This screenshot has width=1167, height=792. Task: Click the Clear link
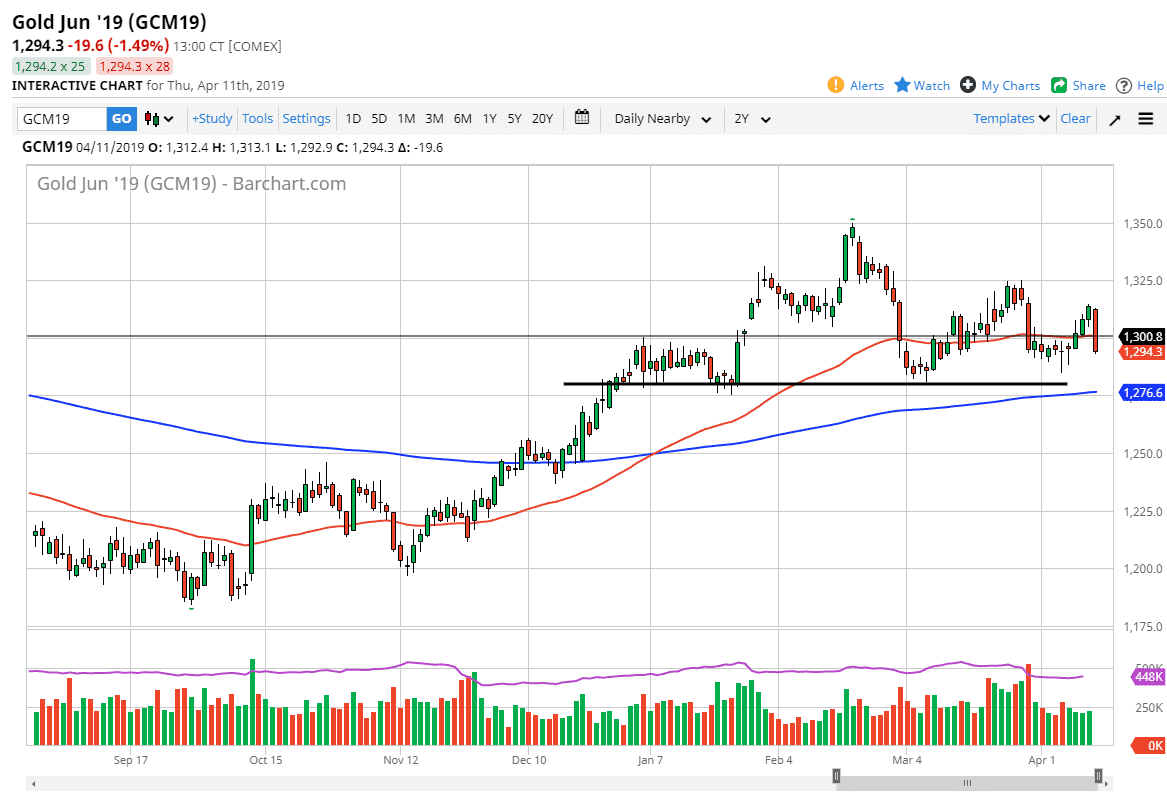pos(1075,118)
